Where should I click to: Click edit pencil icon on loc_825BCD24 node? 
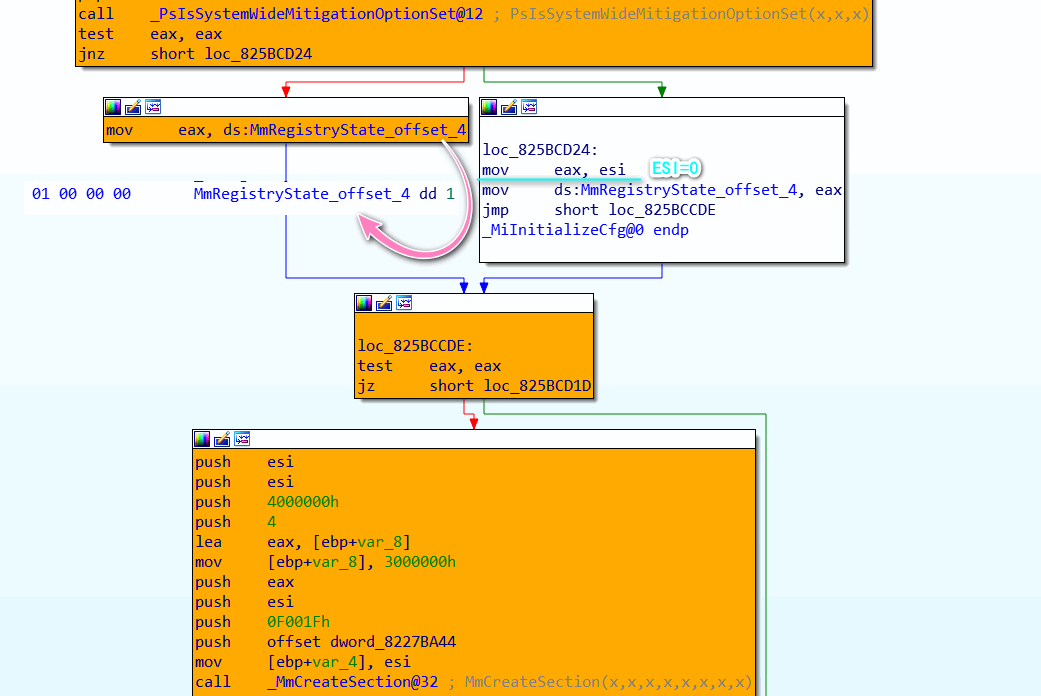point(509,107)
